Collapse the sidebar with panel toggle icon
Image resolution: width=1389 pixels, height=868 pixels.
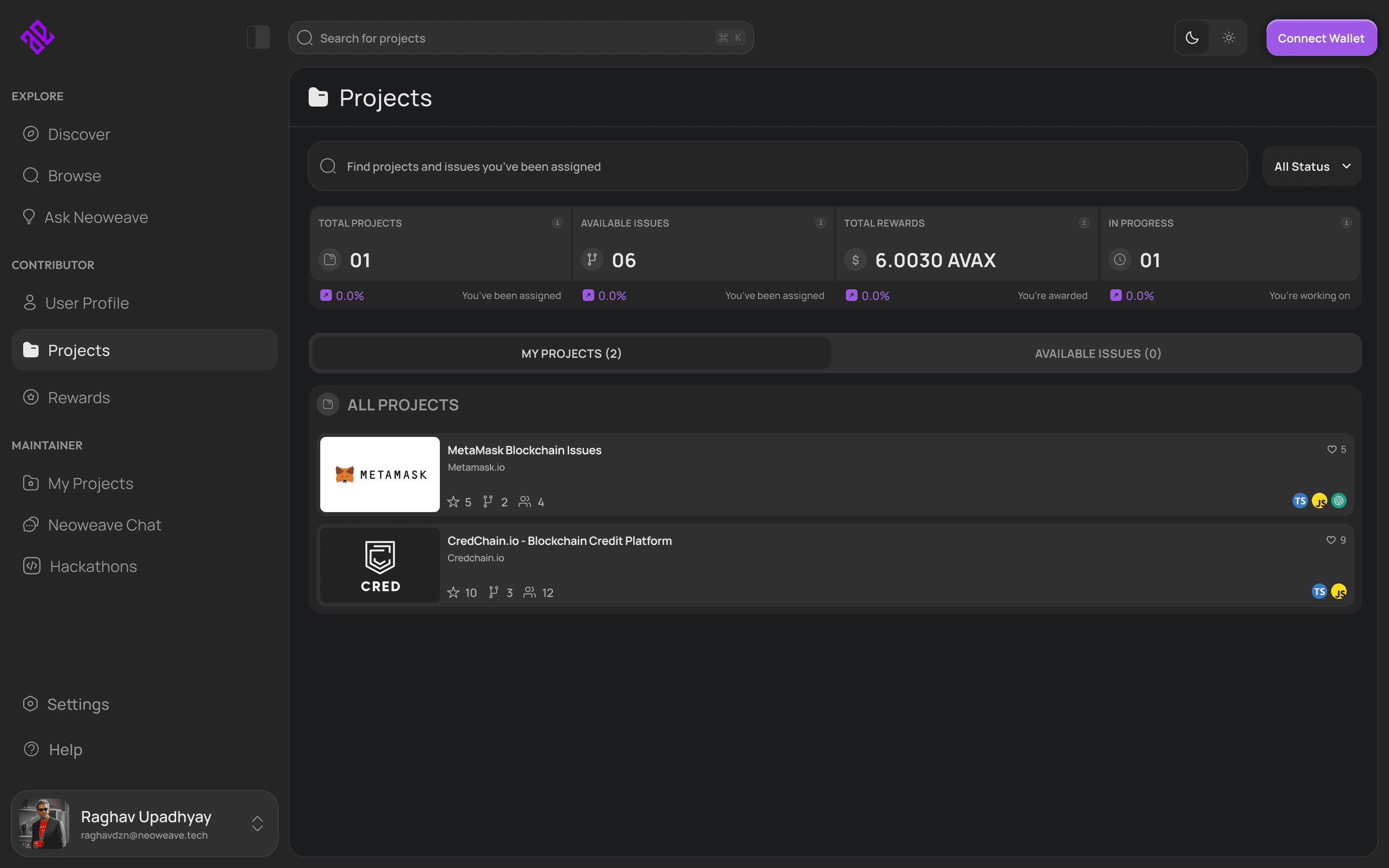tap(259, 37)
